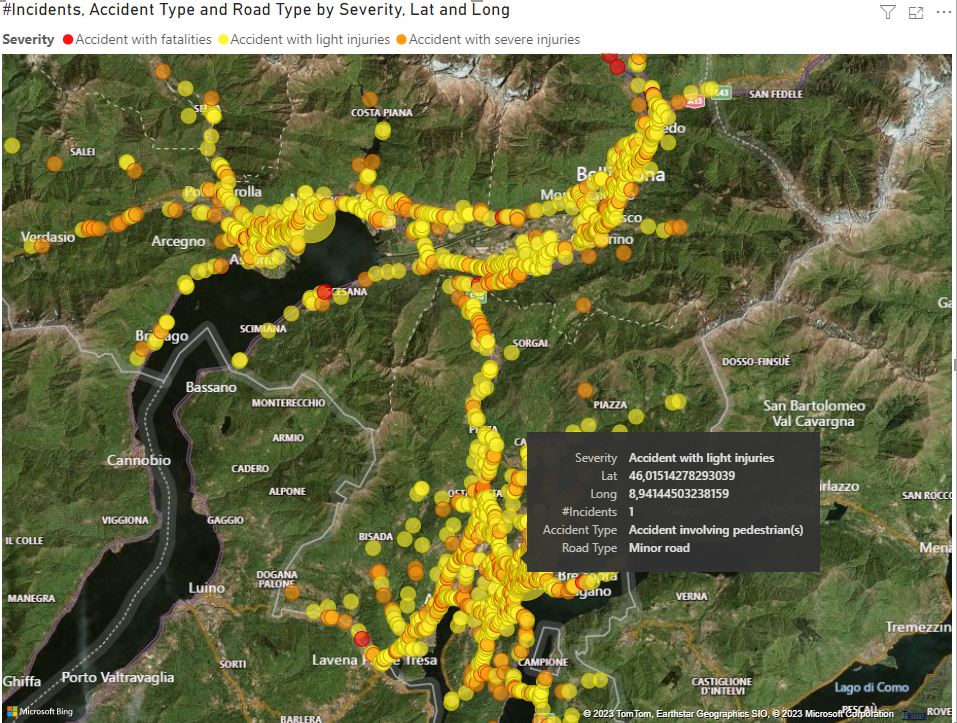Viewport: 957px width, 723px height.
Task: Click the 'Porto Valtravaglia' map label
Action: (118, 677)
